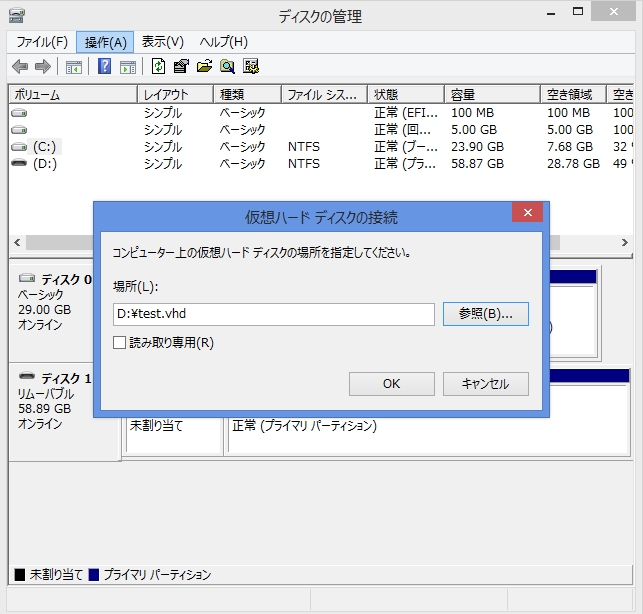Close the 仮想ハード ディスクの接続 dialog

click(527, 212)
